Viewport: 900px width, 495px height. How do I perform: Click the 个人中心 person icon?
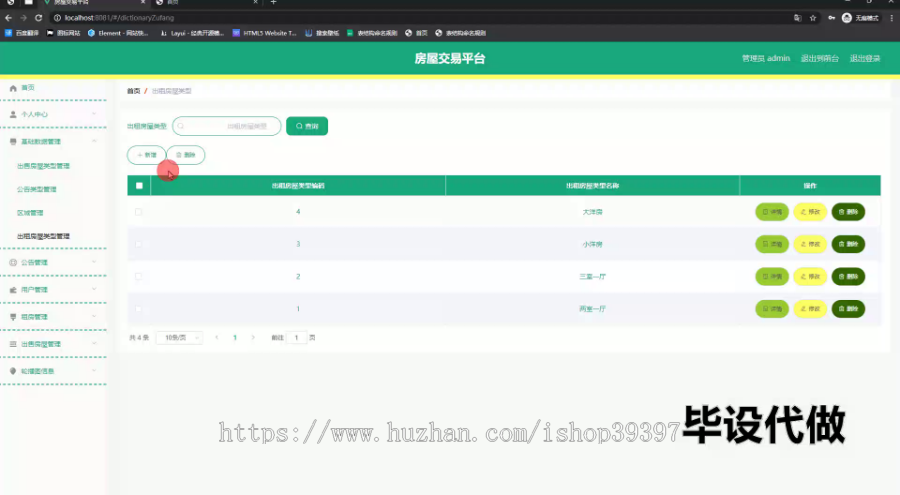click(13, 114)
